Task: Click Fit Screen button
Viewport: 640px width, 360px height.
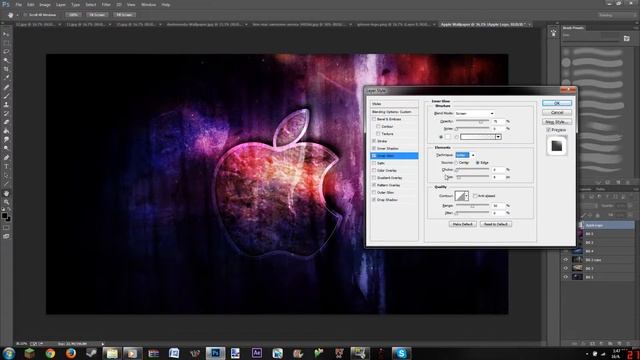Action: pos(97,15)
